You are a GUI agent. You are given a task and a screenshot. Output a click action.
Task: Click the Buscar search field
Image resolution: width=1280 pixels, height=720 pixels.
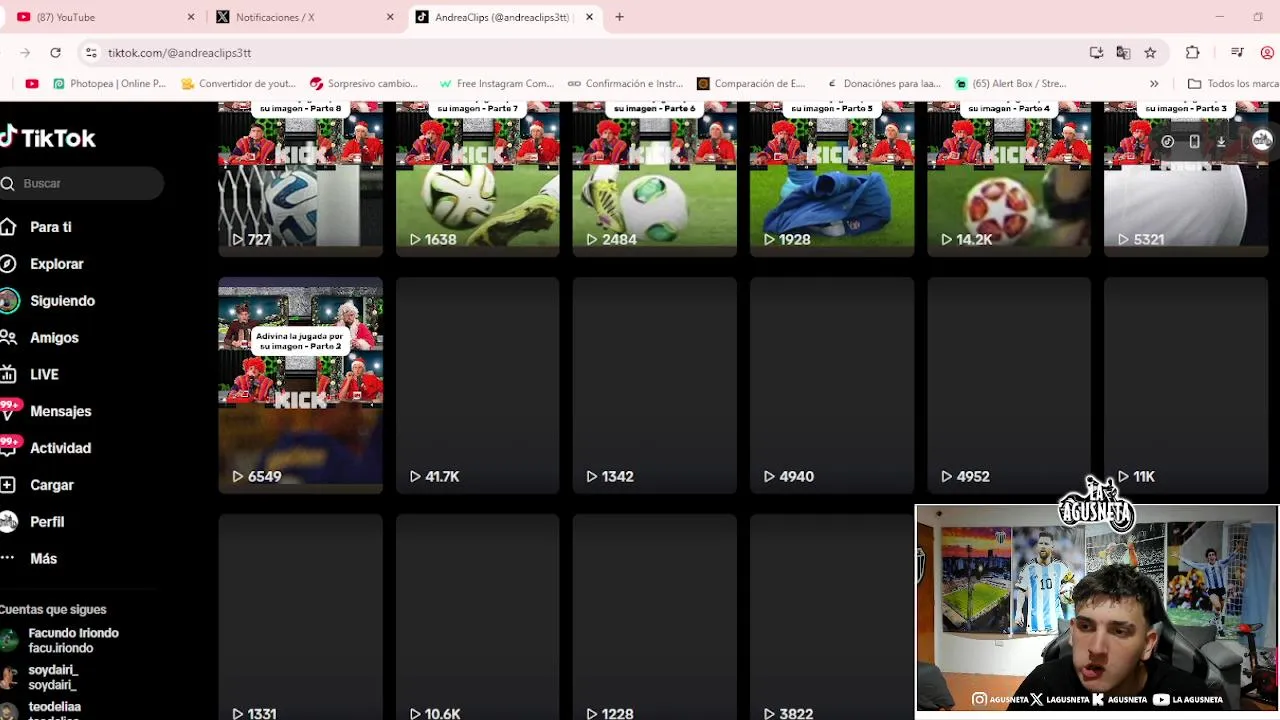(x=82, y=183)
